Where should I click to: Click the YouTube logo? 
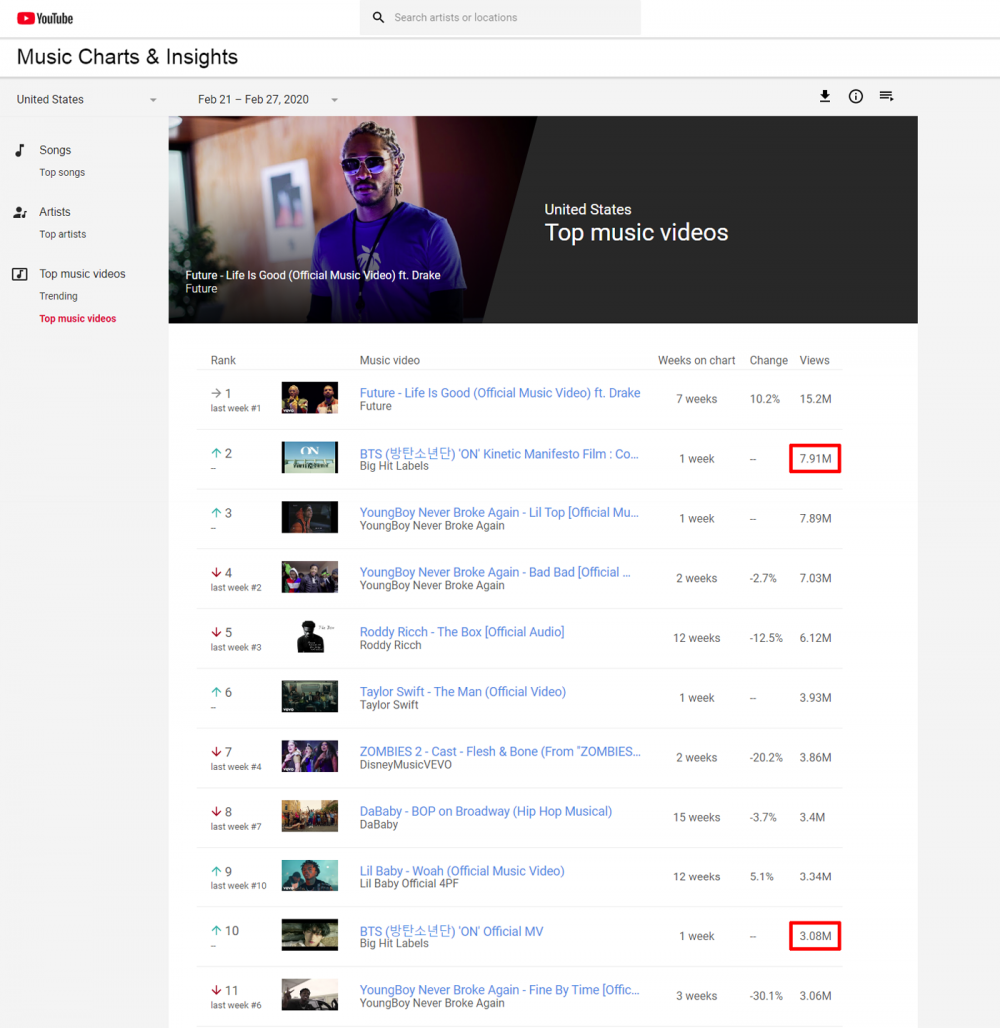(45, 18)
